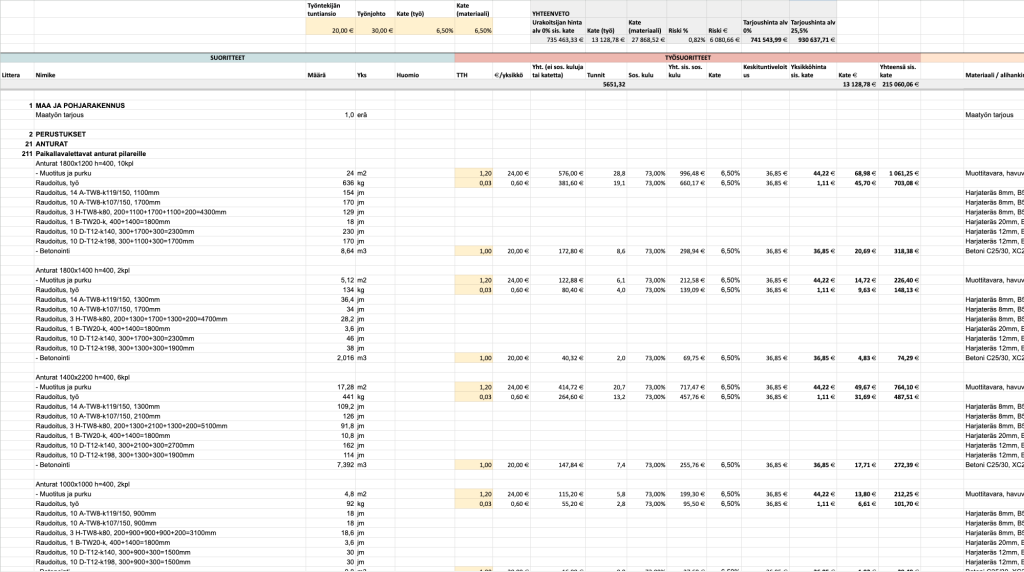
Task: Click the Materiaali / alihankinta column header
Action: [994, 75]
